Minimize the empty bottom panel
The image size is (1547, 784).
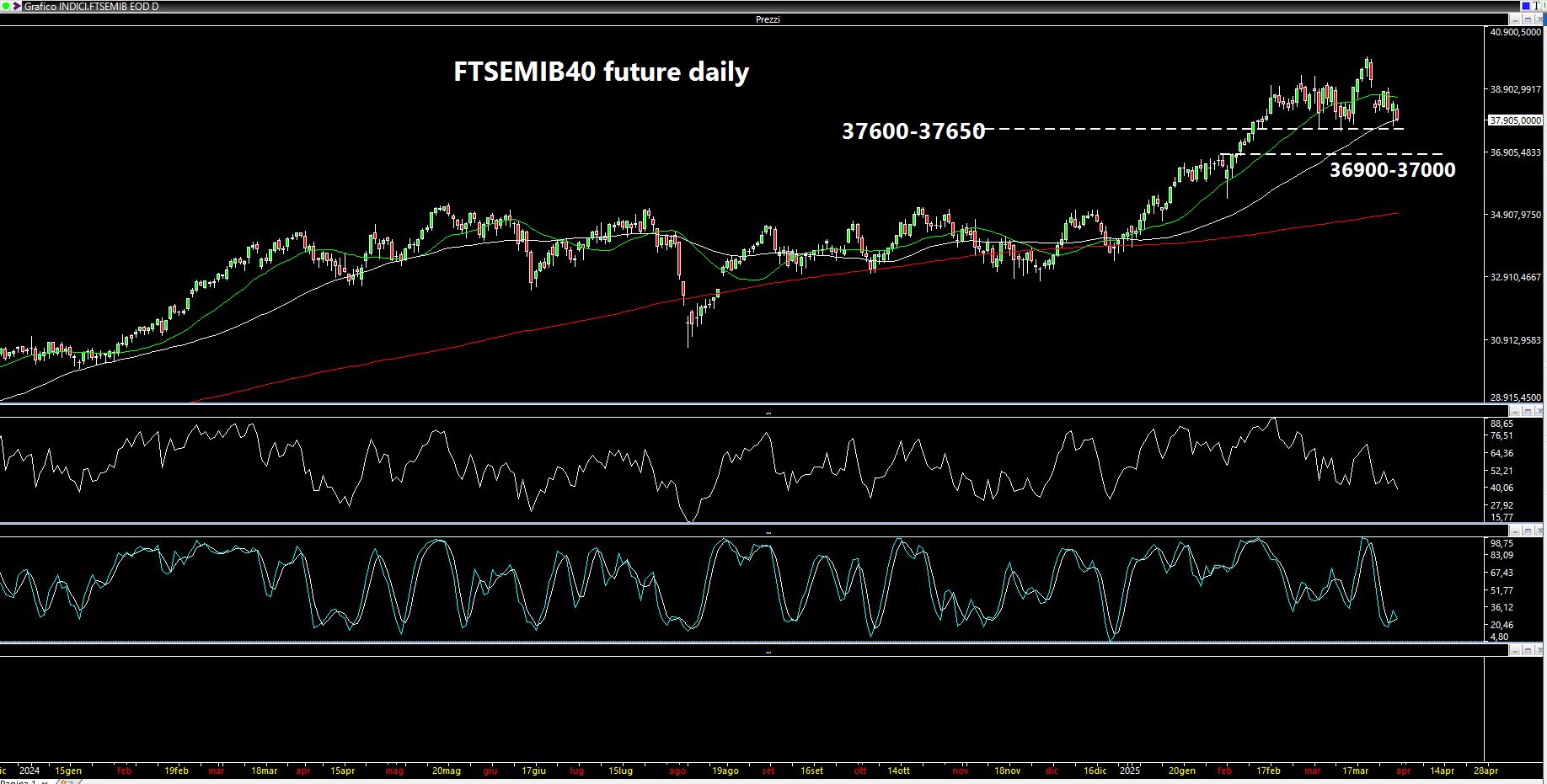pyautogui.click(x=1515, y=651)
